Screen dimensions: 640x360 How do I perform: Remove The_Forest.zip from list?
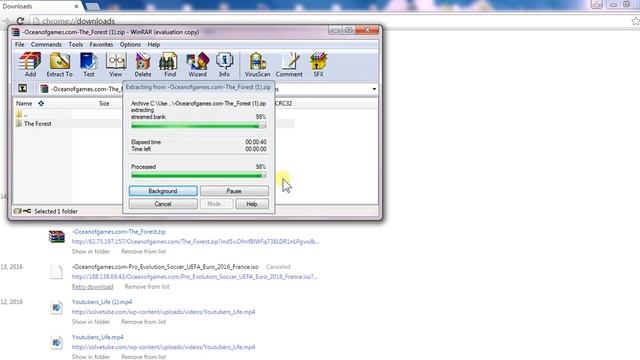(x=143, y=251)
